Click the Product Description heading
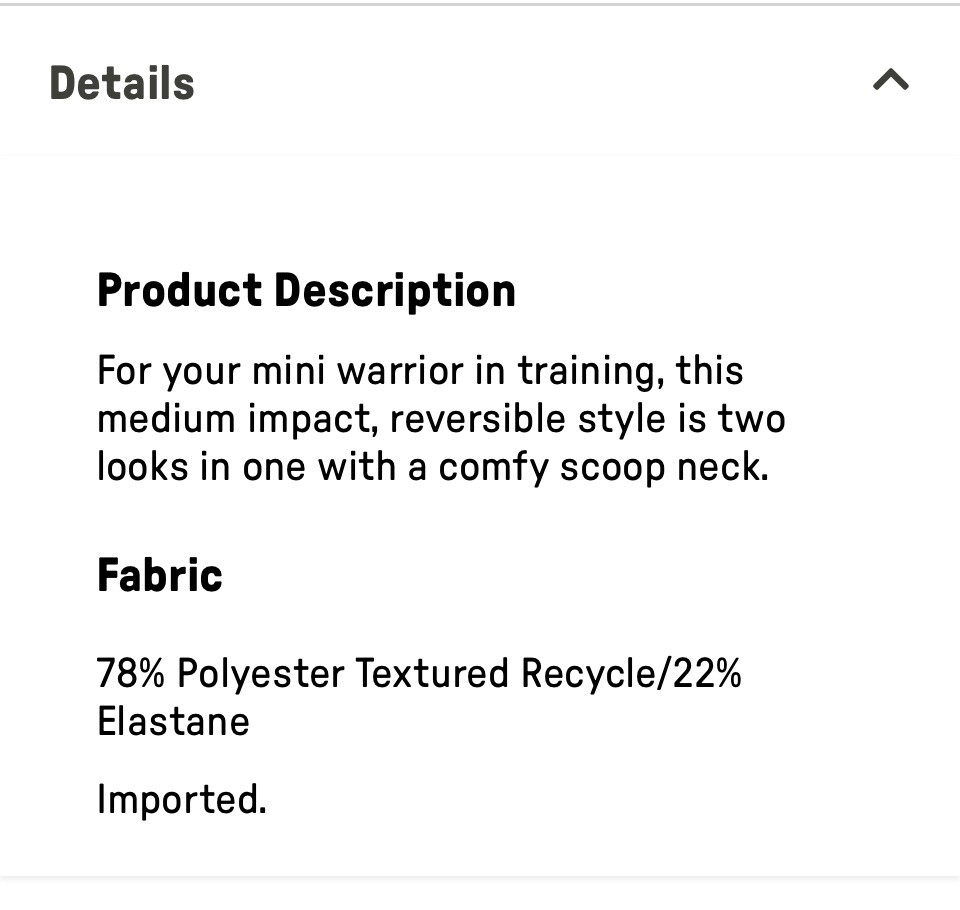The height and width of the screenshot is (910, 960). click(306, 291)
